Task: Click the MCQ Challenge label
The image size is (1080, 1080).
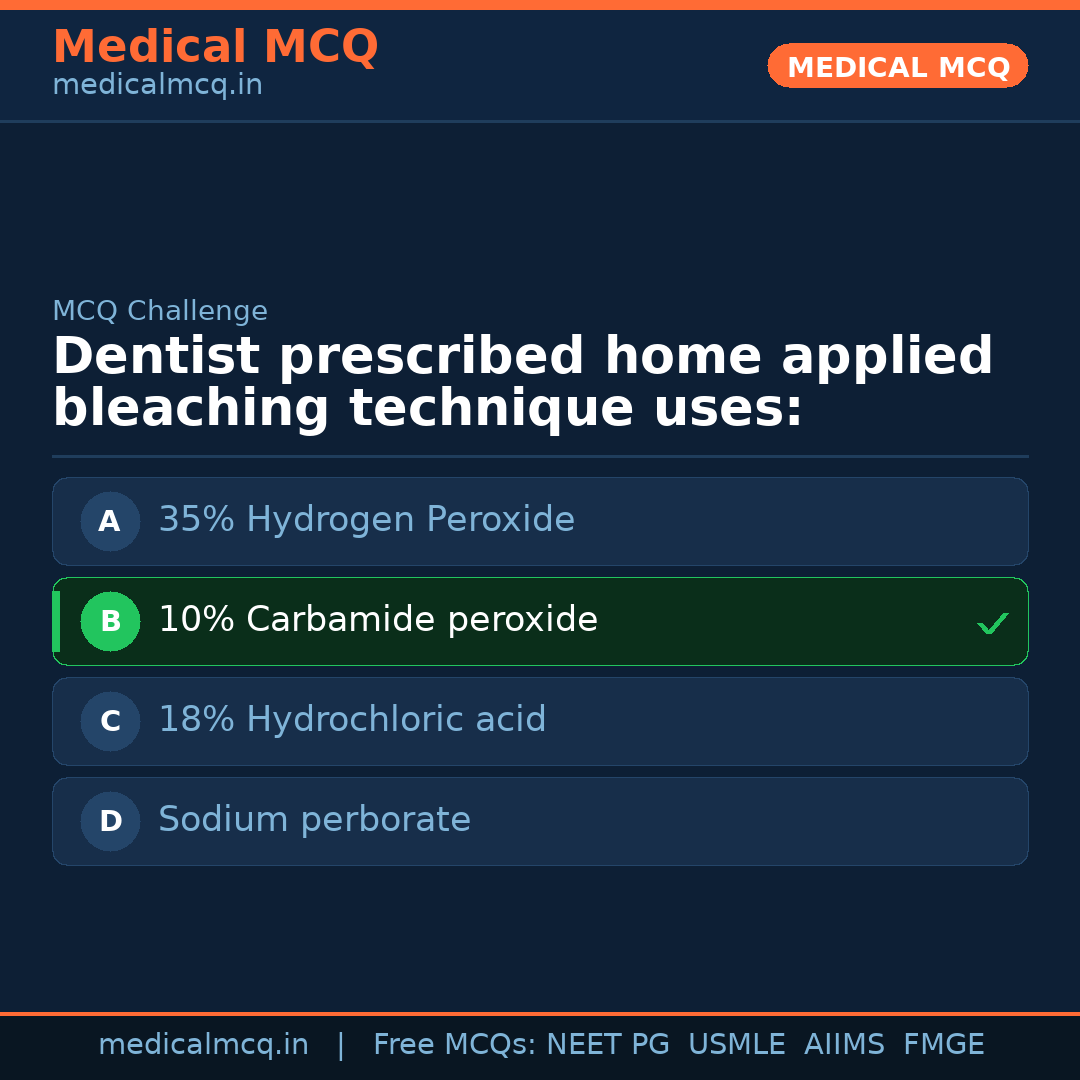Action: coord(160,311)
